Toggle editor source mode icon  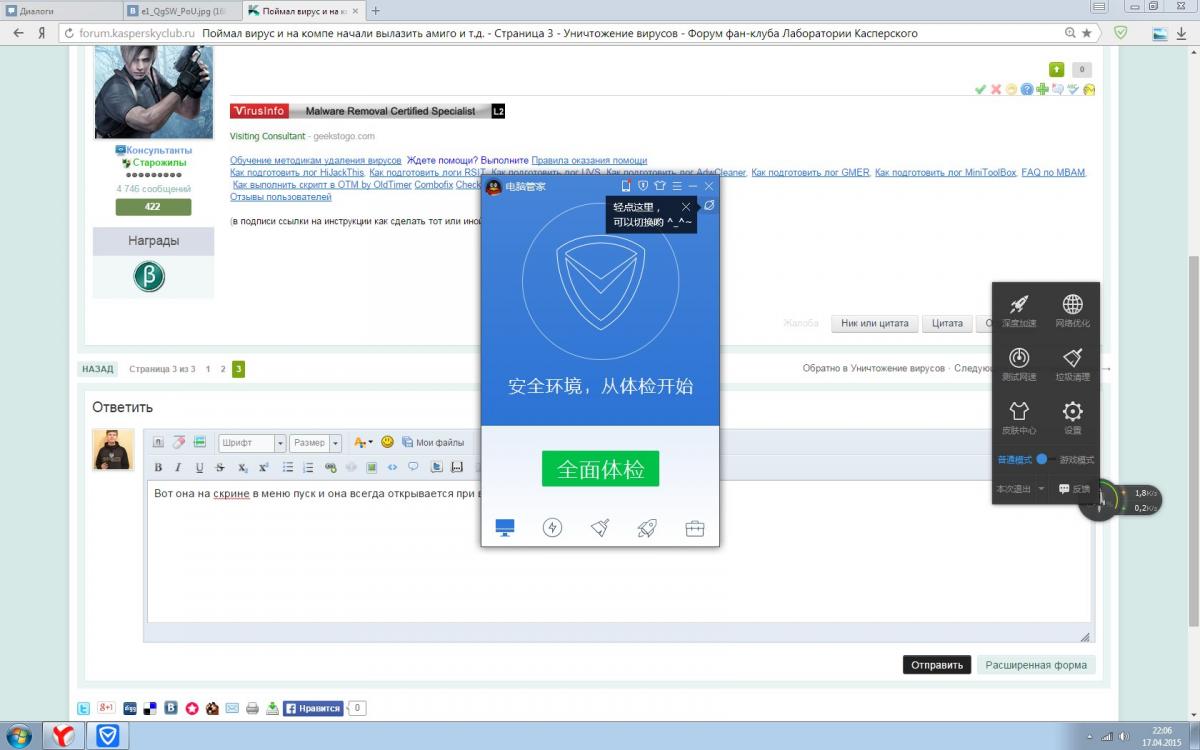tap(158, 442)
